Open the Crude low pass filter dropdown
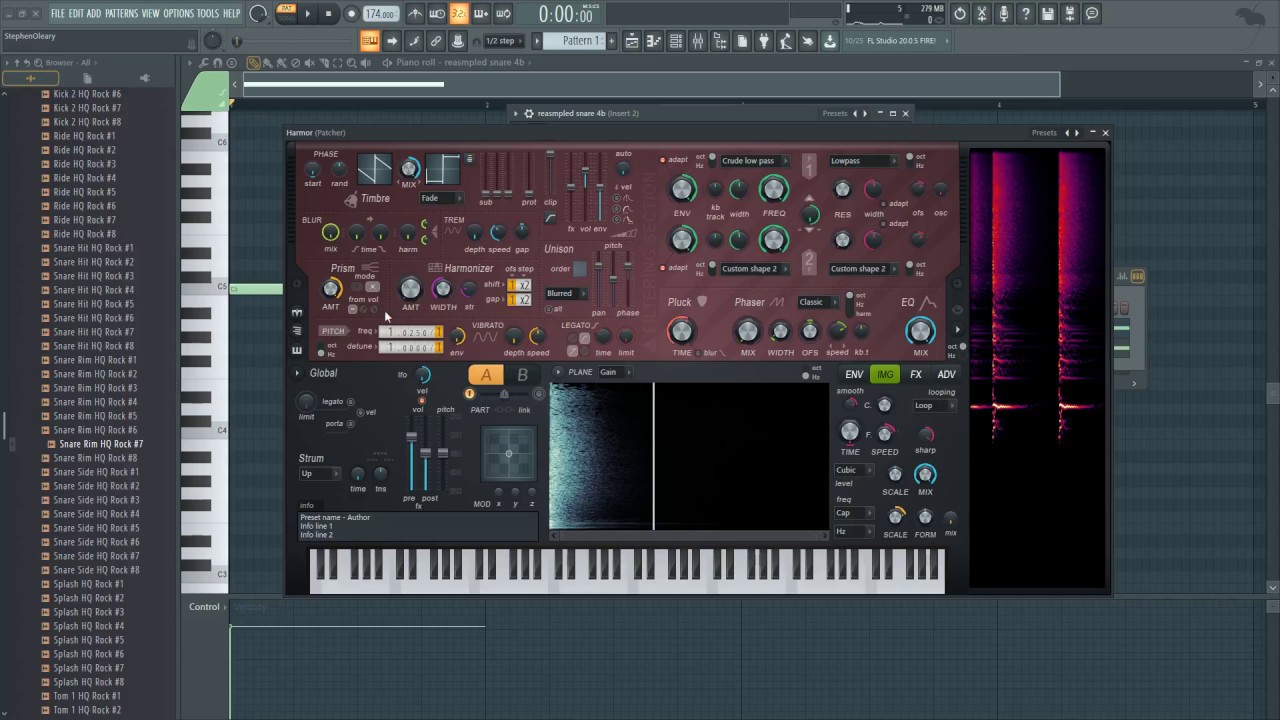Viewport: 1280px width, 720px height. pyautogui.click(x=755, y=161)
